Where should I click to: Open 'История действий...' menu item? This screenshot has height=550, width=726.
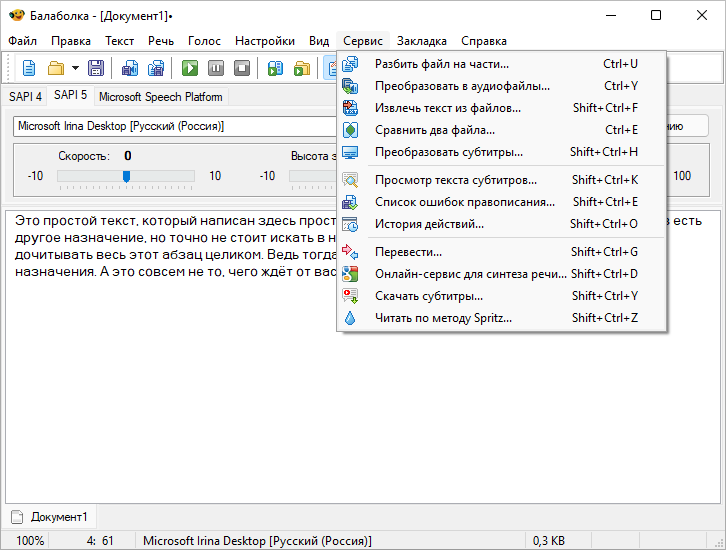click(429, 224)
